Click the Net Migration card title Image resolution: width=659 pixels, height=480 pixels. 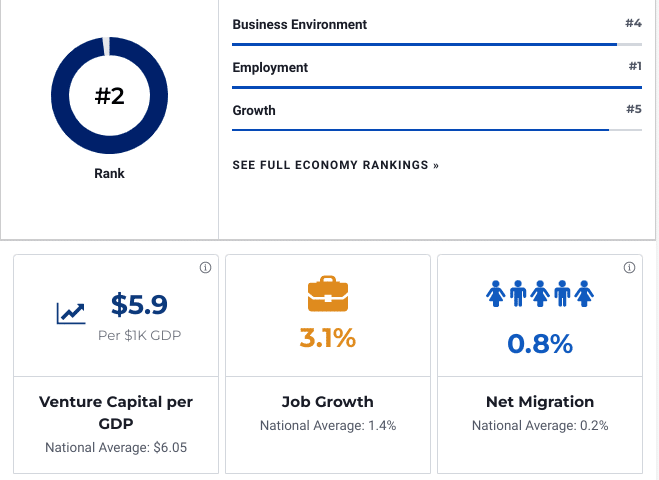[540, 402]
